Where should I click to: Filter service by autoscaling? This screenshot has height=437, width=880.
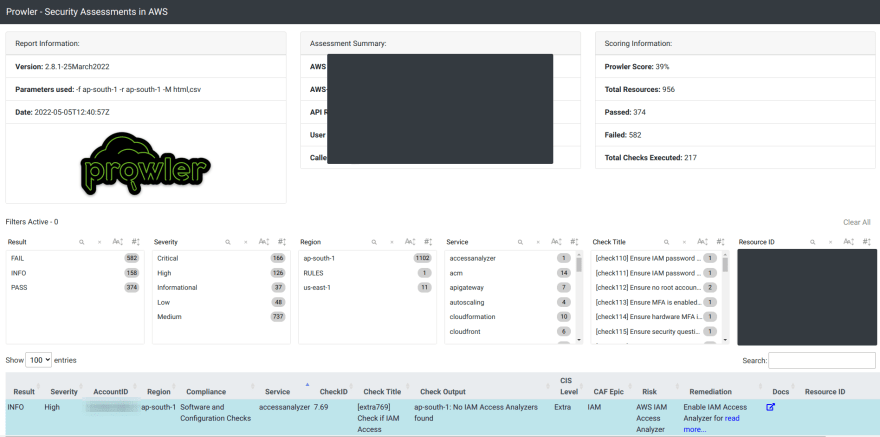click(x=510, y=302)
